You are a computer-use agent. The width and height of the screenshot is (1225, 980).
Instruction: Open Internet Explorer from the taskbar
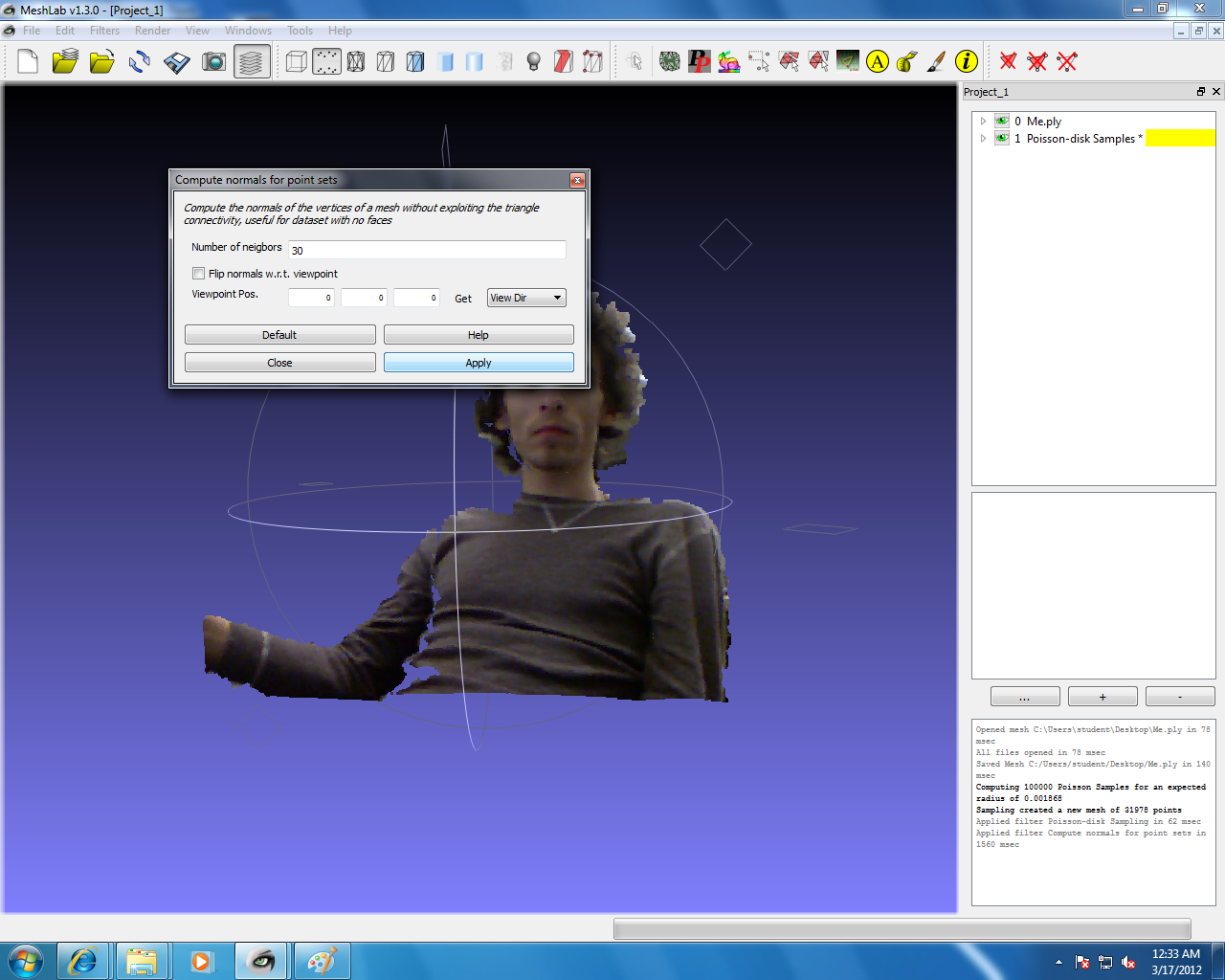tap(83, 961)
